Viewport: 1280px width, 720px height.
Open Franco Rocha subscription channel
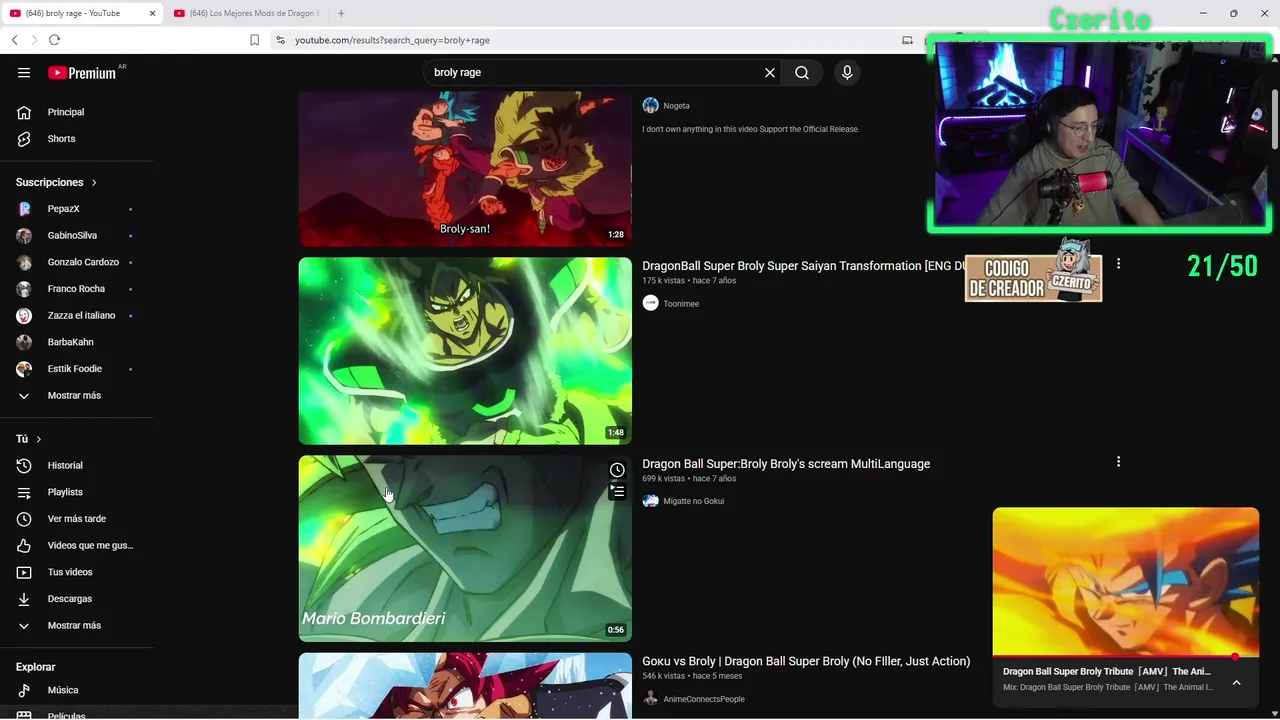point(77,289)
